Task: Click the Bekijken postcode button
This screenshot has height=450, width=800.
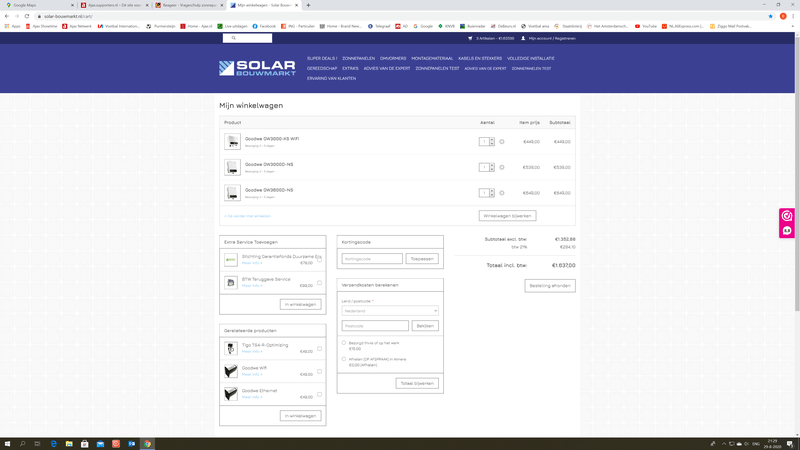Action: 425,326
